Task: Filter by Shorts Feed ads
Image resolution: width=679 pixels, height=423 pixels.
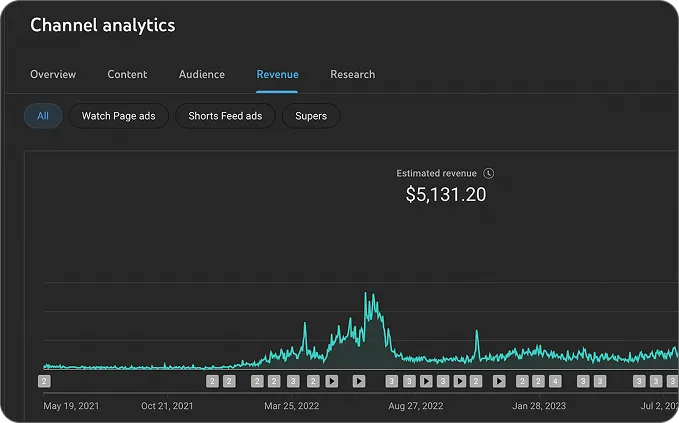Action: [x=225, y=116]
